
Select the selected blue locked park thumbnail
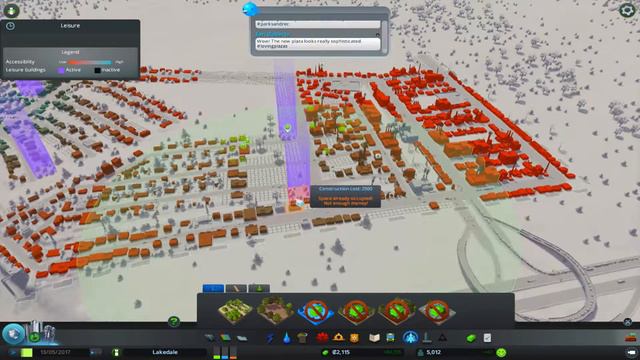point(316,311)
